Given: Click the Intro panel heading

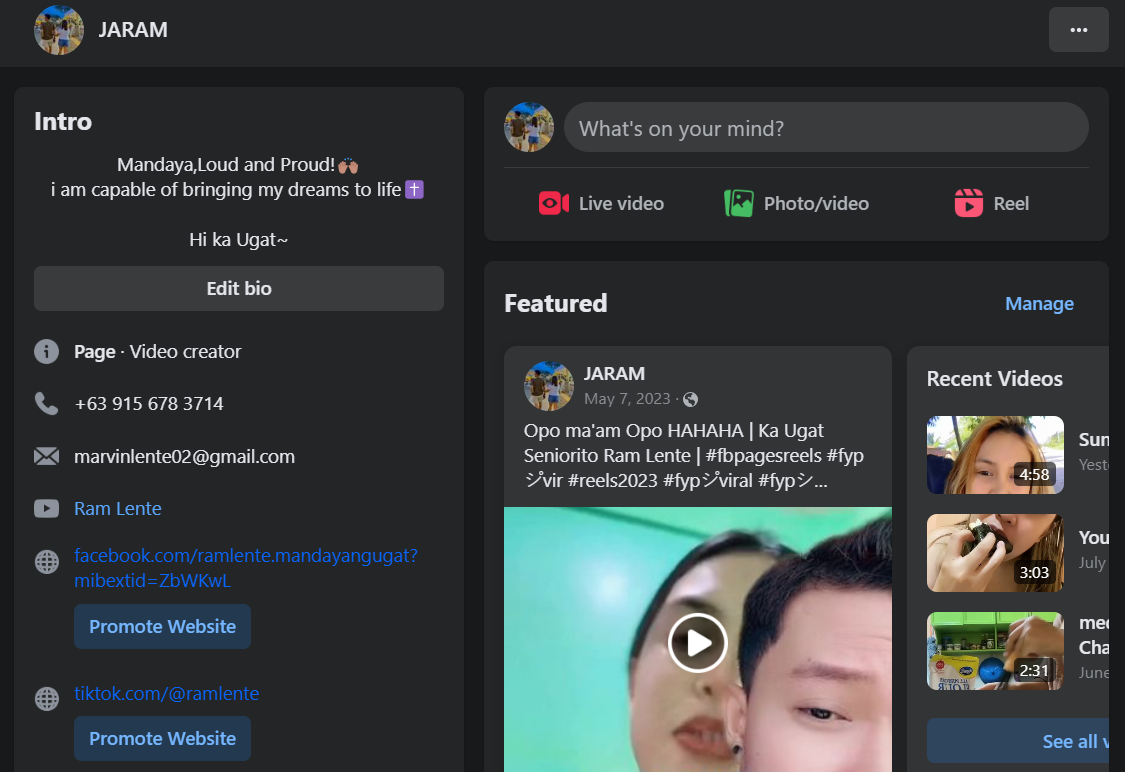Looking at the screenshot, I should (x=63, y=121).
